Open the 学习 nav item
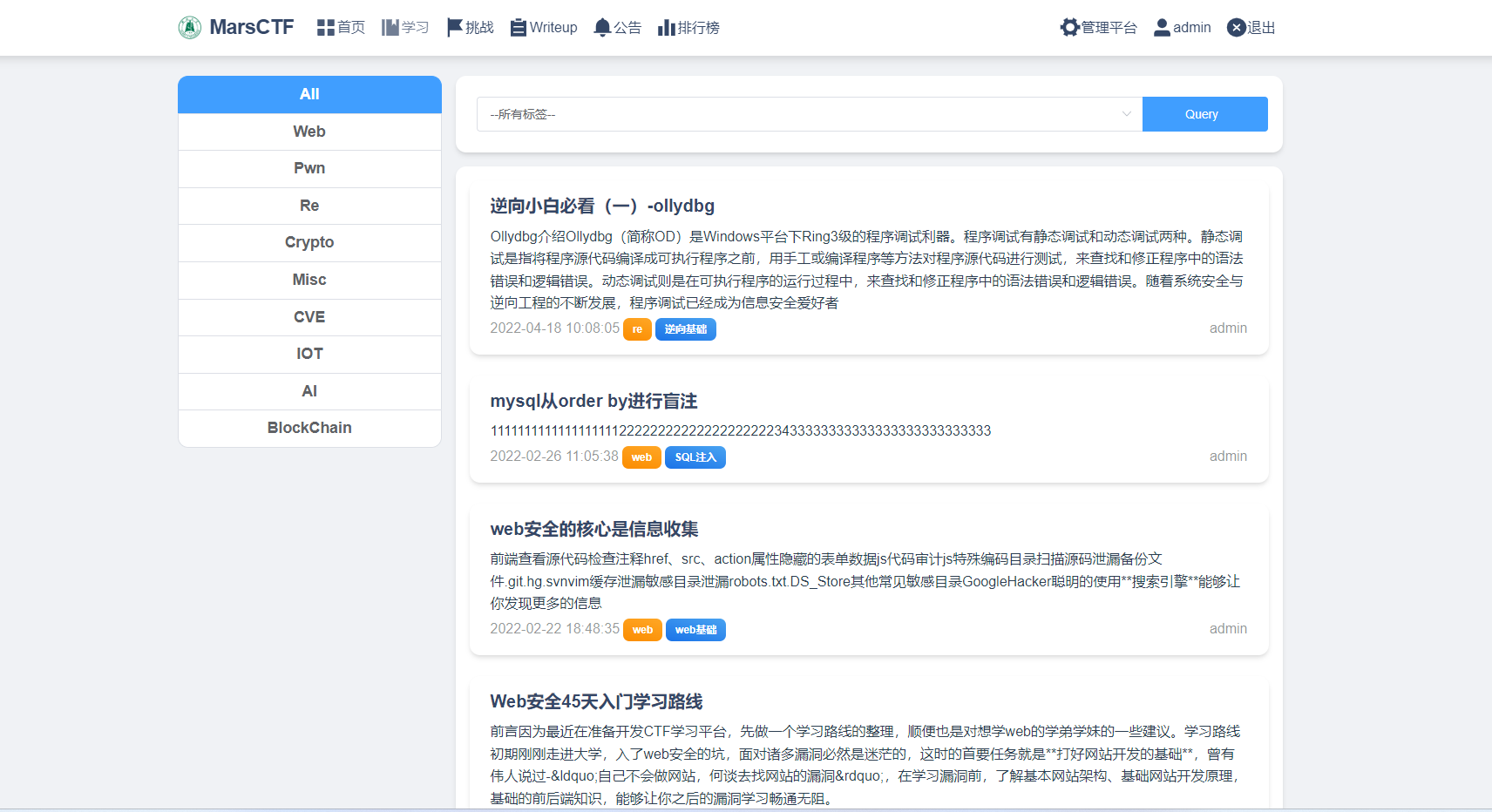 pos(415,27)
